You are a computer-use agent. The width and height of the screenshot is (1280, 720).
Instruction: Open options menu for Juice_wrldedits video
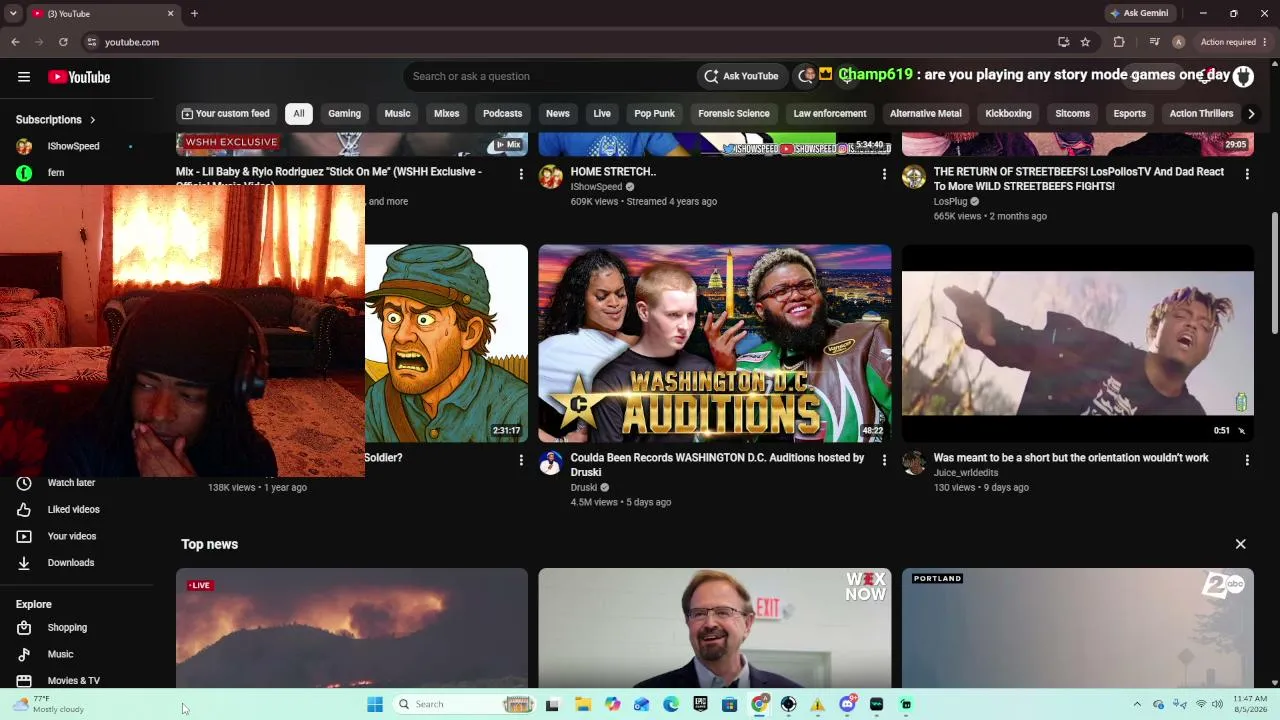(1246, 460)
